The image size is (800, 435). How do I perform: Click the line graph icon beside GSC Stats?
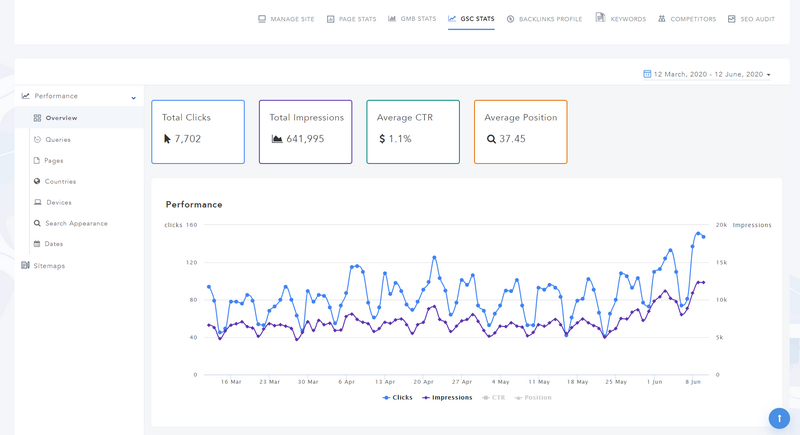tap(452, 18)
